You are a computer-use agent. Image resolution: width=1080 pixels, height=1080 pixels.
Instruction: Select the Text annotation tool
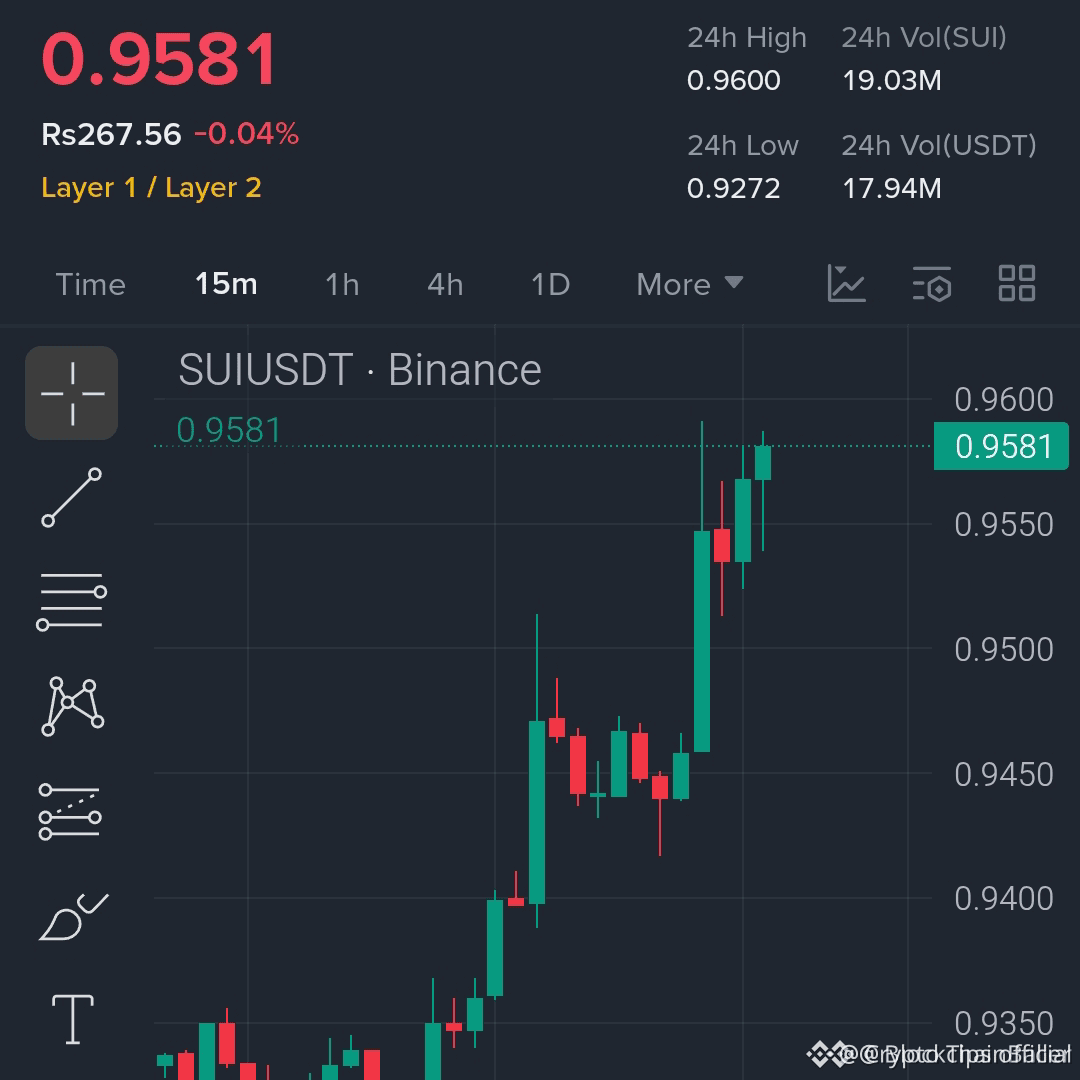72,1019
